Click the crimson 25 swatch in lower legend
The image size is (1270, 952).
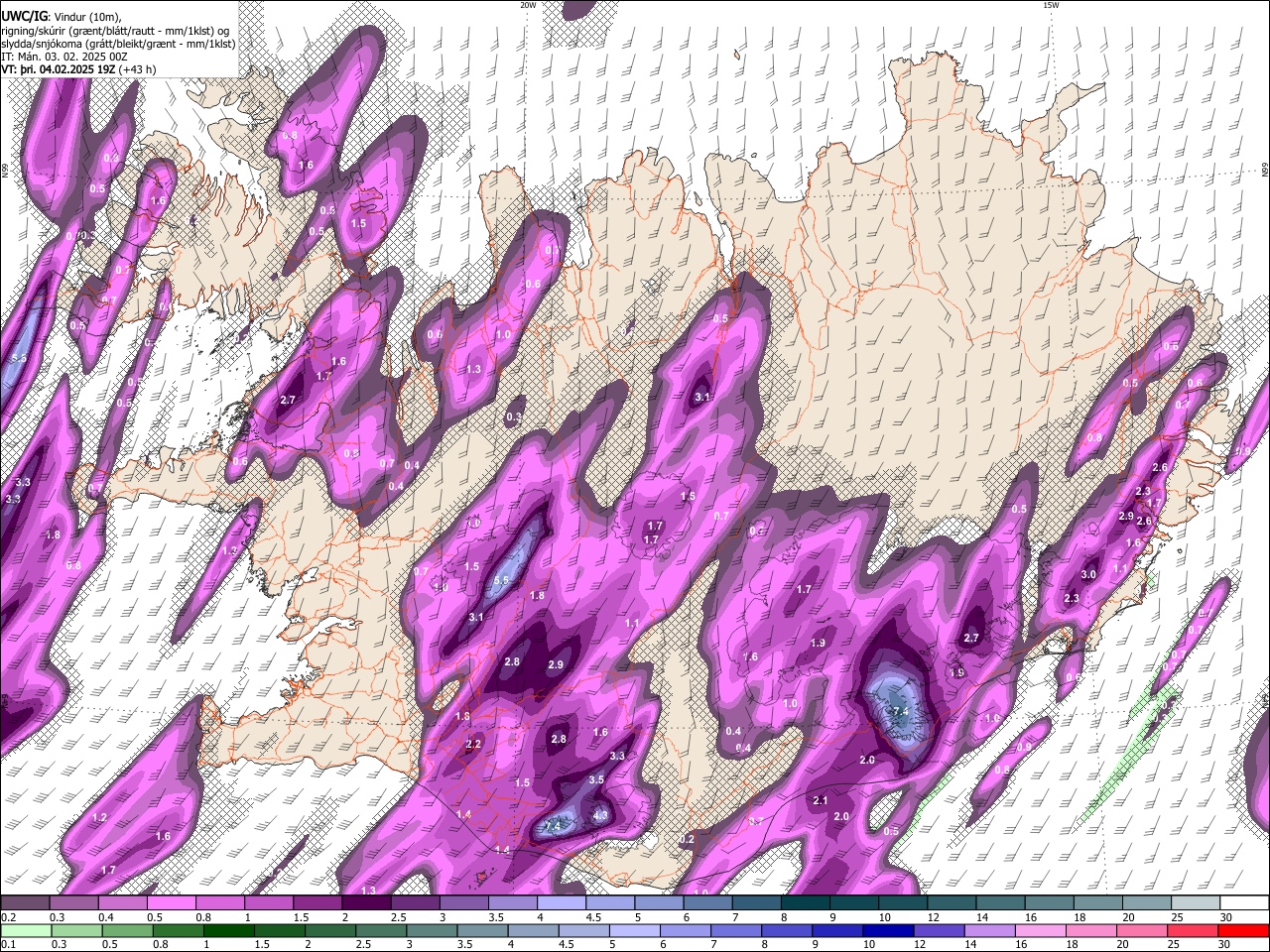tap(1196, 930)
